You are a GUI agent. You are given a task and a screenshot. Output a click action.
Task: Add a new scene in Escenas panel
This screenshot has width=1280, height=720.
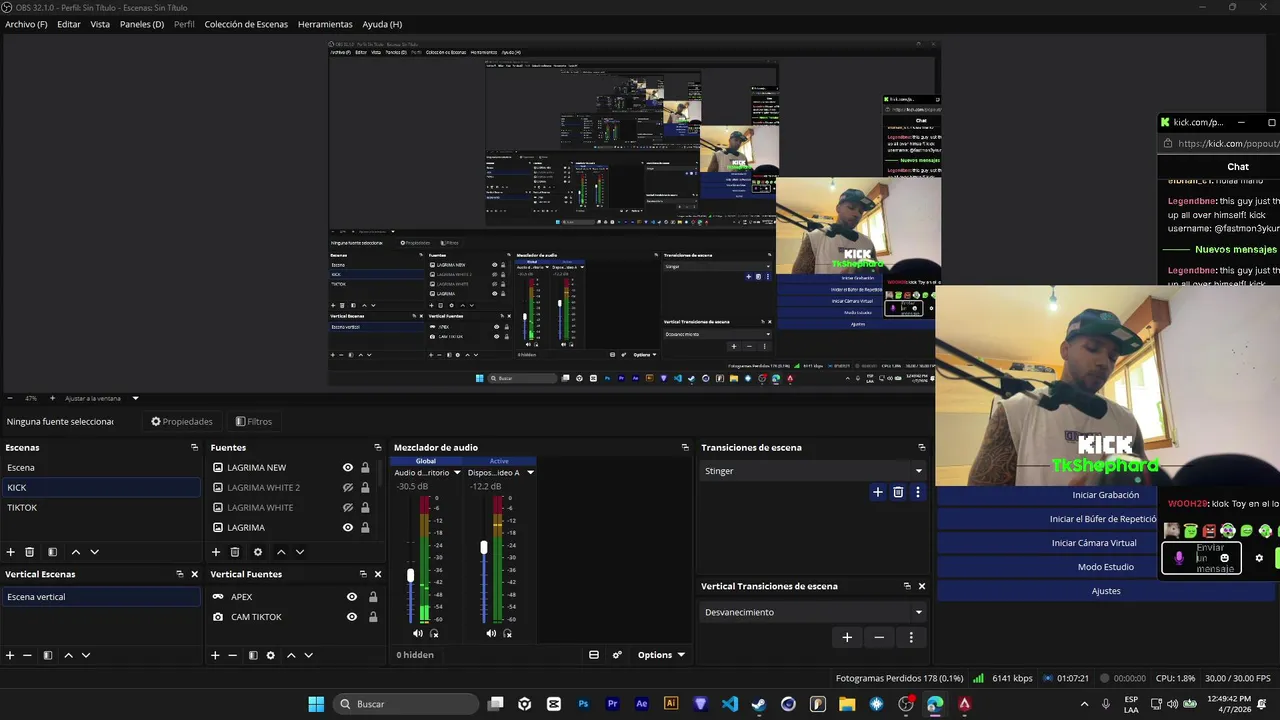point(11,552)
